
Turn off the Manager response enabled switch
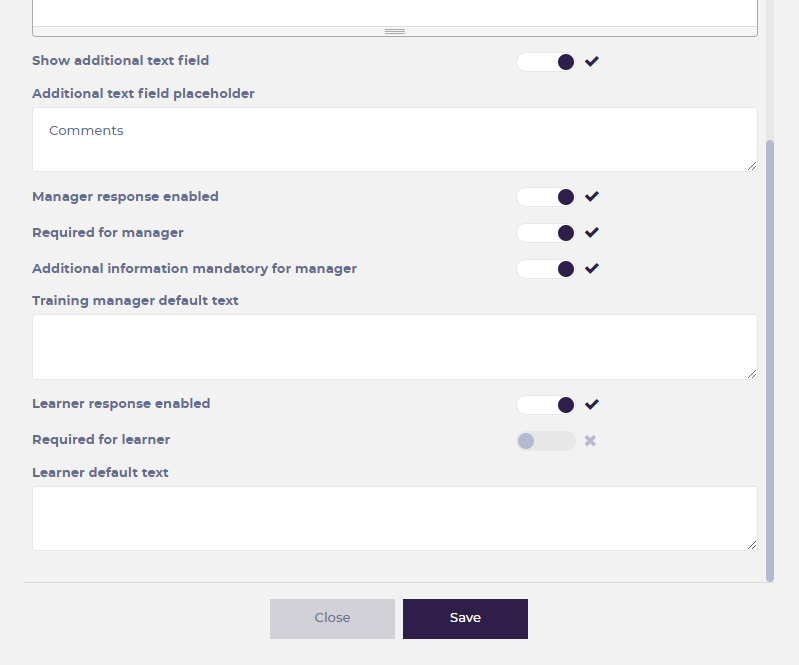[546, 197]
